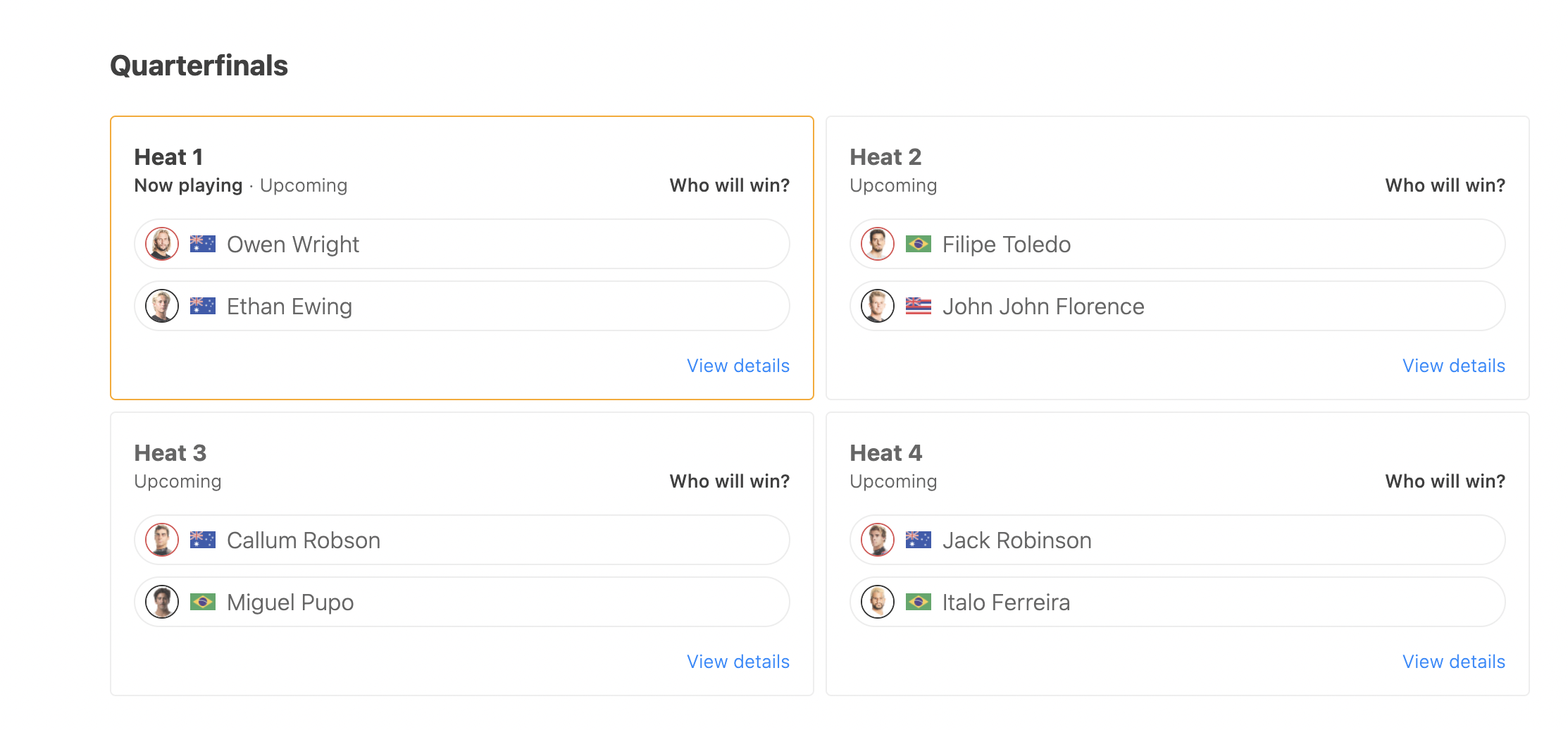Click Filipe Toledo's Brazil flag icon
Image resolution: width=1568 pixels, height=730 pixels.
point(919,244)
